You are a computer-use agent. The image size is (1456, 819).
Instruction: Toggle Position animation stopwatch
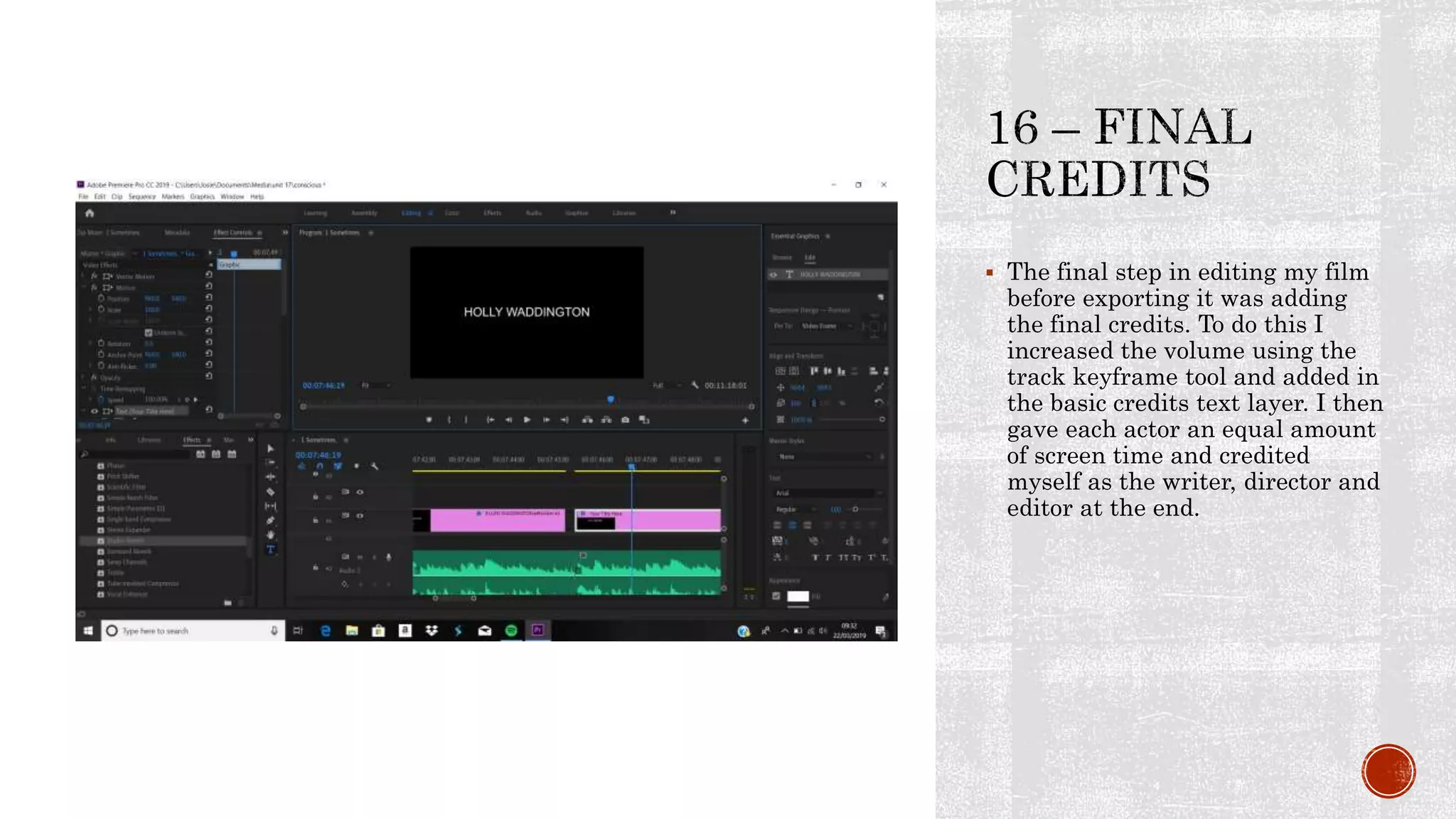pos(101,299)
